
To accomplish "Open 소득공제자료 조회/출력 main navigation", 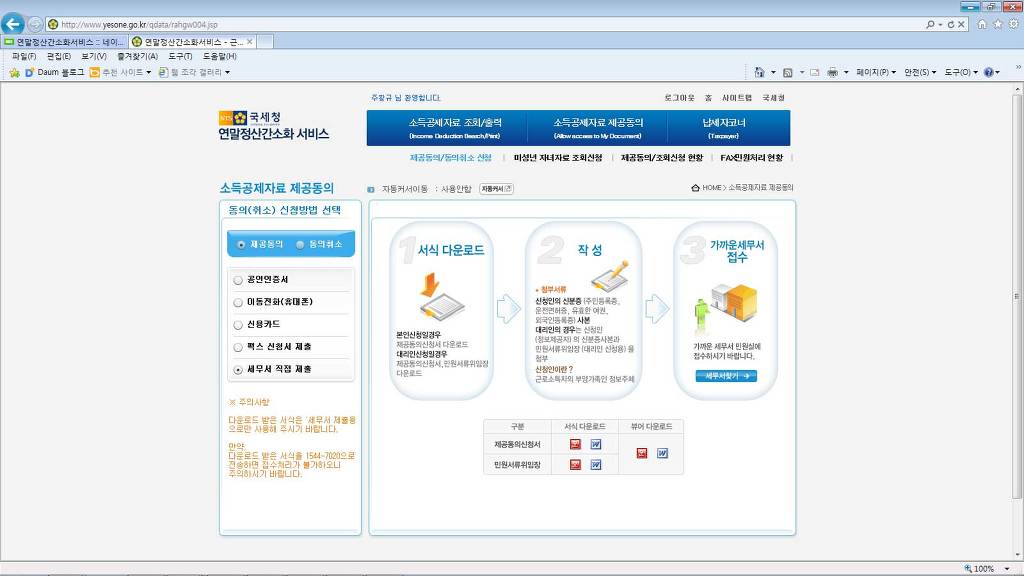I will (x=455, y=128).
